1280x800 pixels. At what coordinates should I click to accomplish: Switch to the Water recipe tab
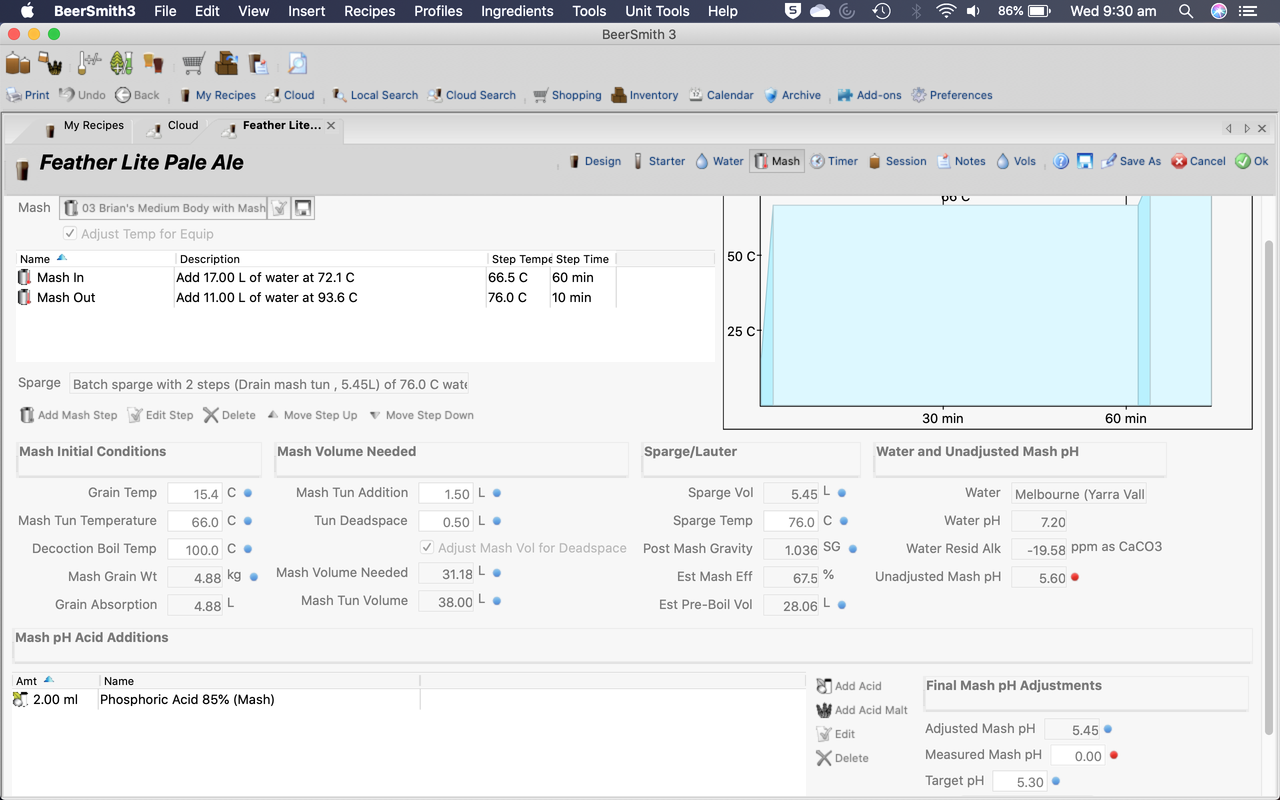tap(719, 161)
